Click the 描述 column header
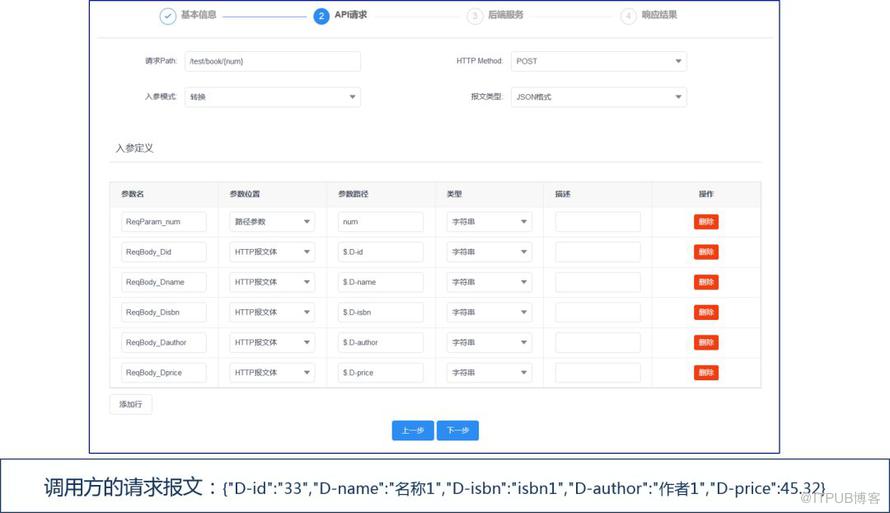This screenshot has width=890, height=513. coord(562,194)
